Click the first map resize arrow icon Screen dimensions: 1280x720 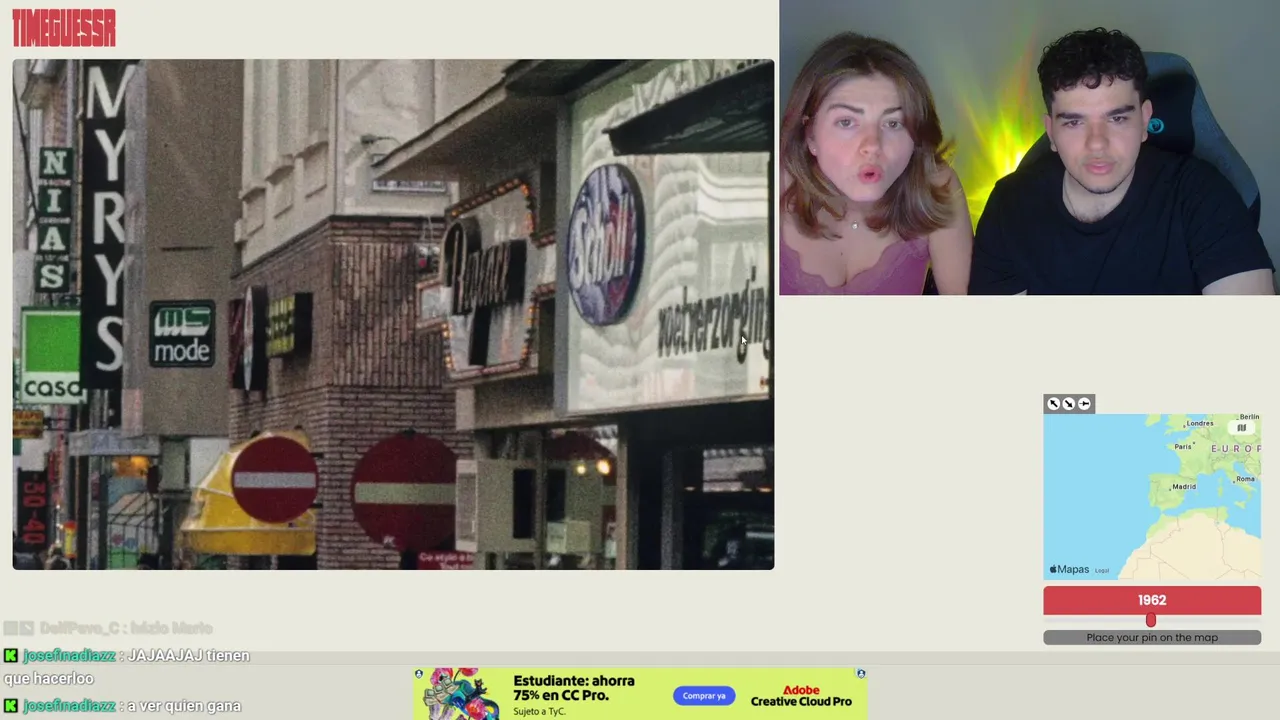[1053, 404]
